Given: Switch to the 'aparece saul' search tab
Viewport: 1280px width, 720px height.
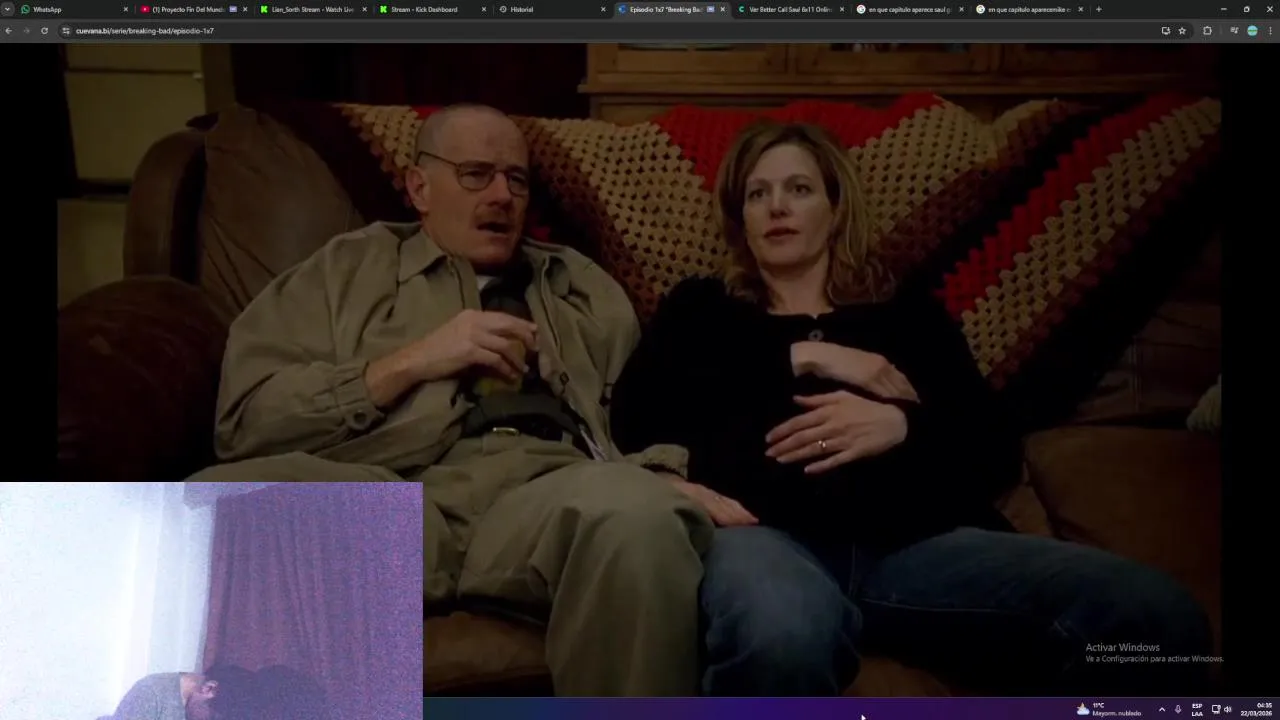Looking at the screenshot, I should (909, 9).
